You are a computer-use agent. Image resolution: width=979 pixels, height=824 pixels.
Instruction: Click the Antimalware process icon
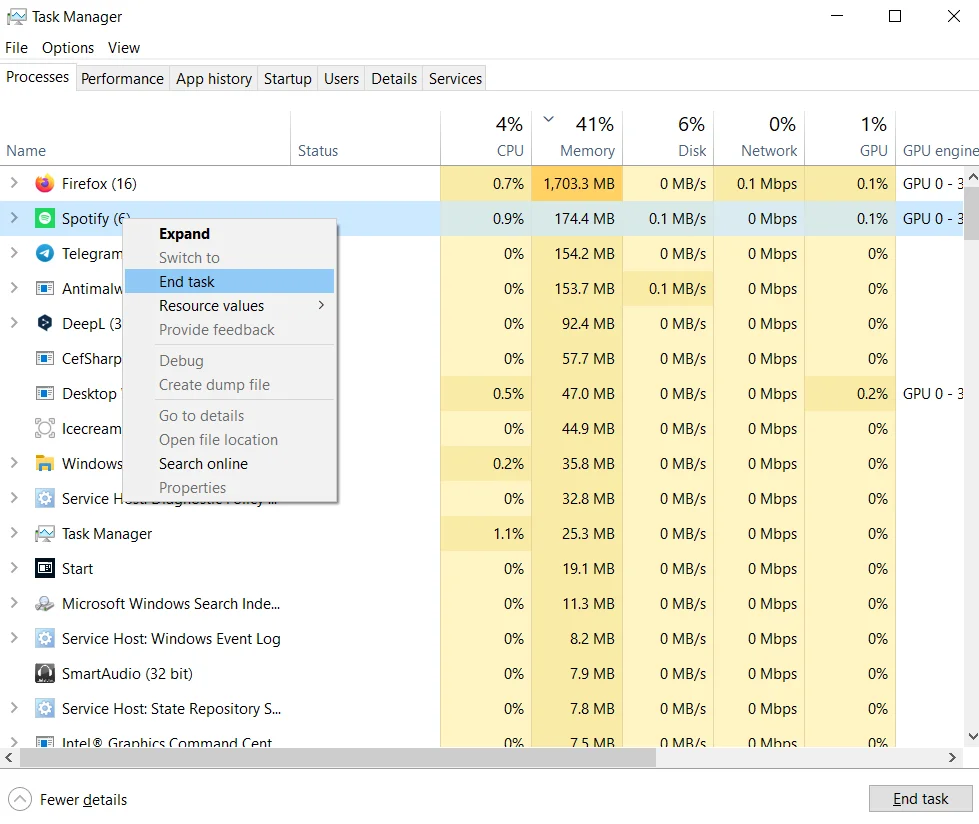[x=44, y=288]
